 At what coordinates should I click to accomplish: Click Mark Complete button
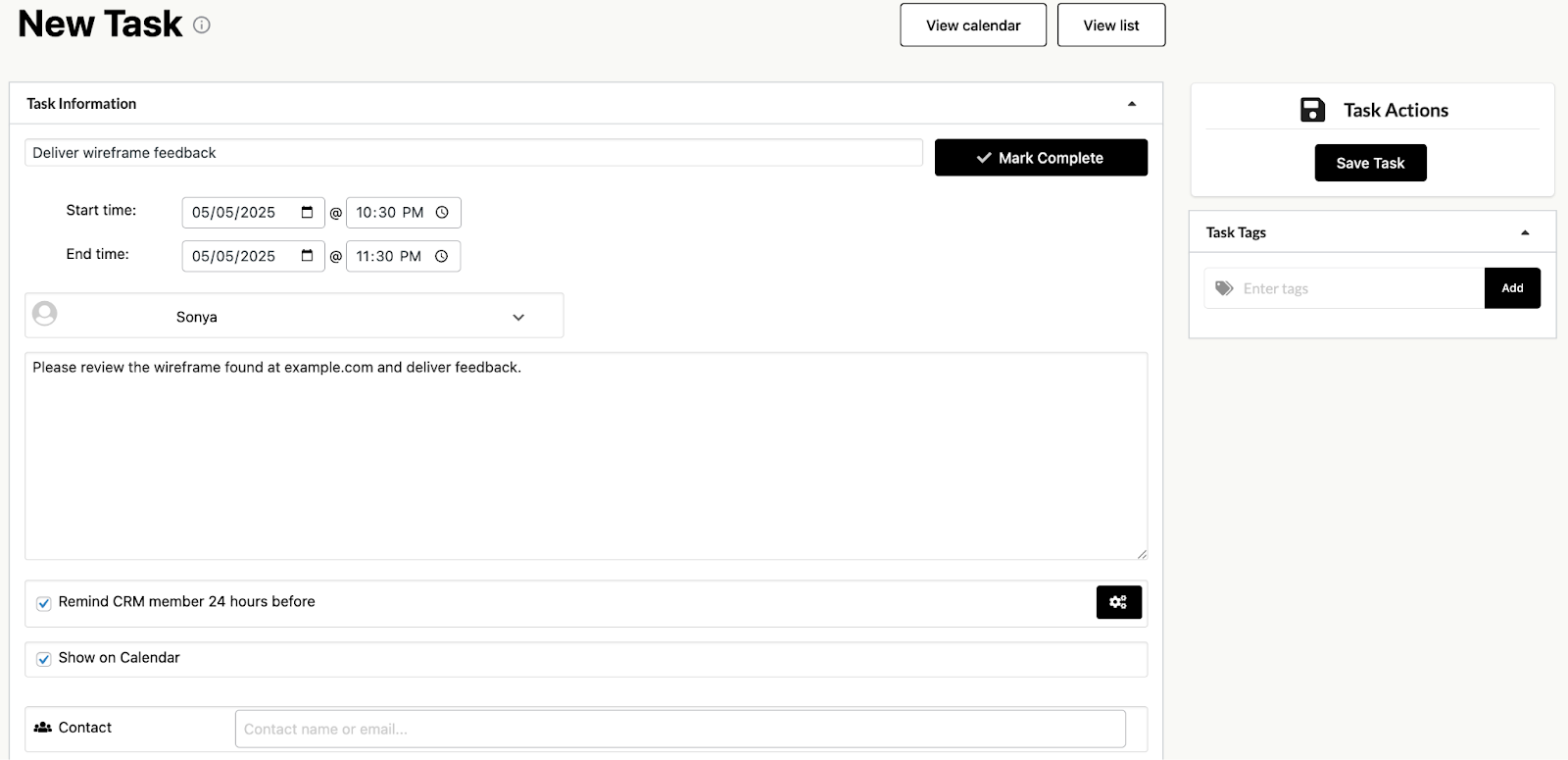[1041, 158]
